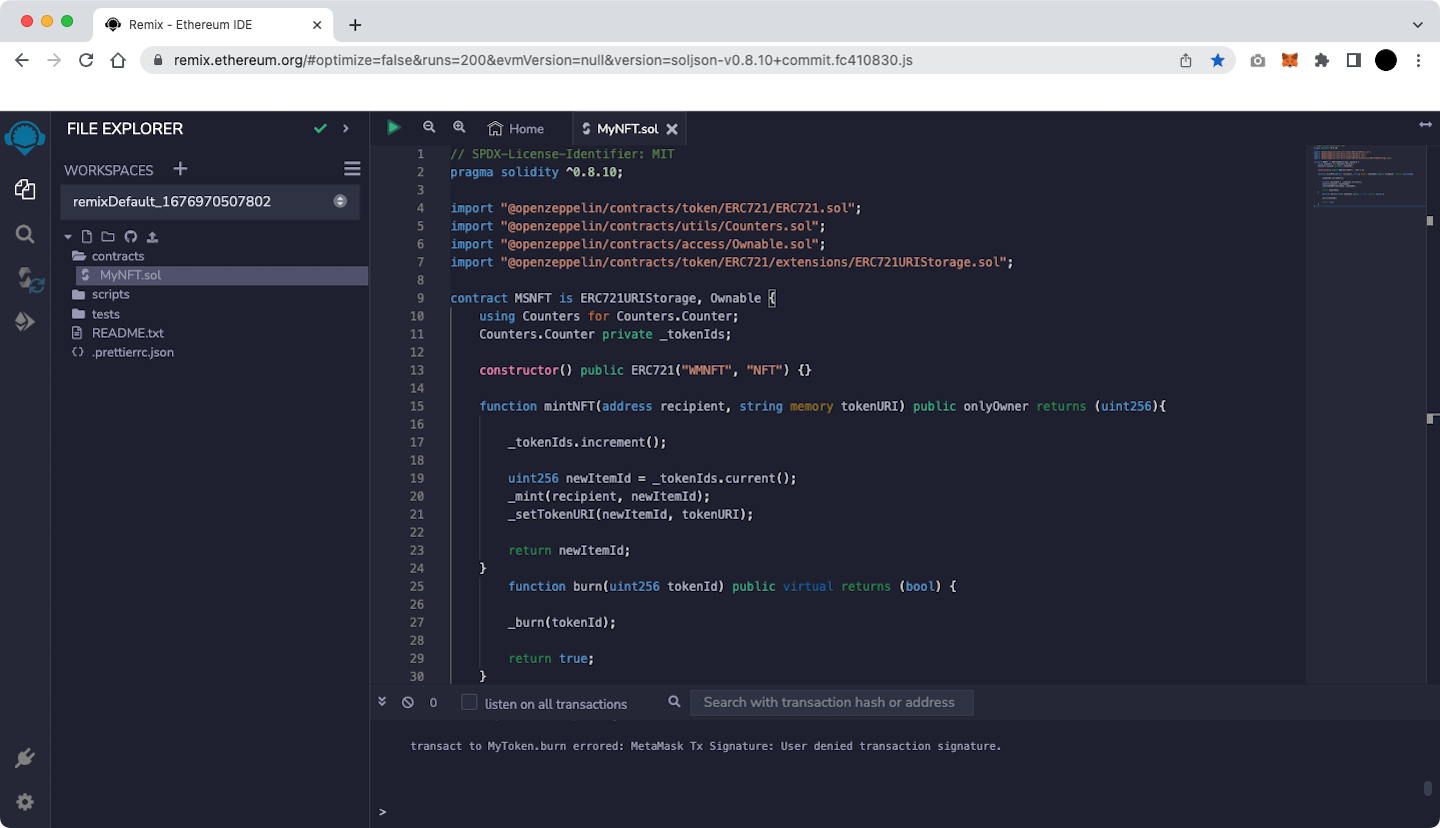Image resolution: width=1440 pixels, height=828 pixels.
Task: Close the MyNFT.sol tab
Action: 672,129
